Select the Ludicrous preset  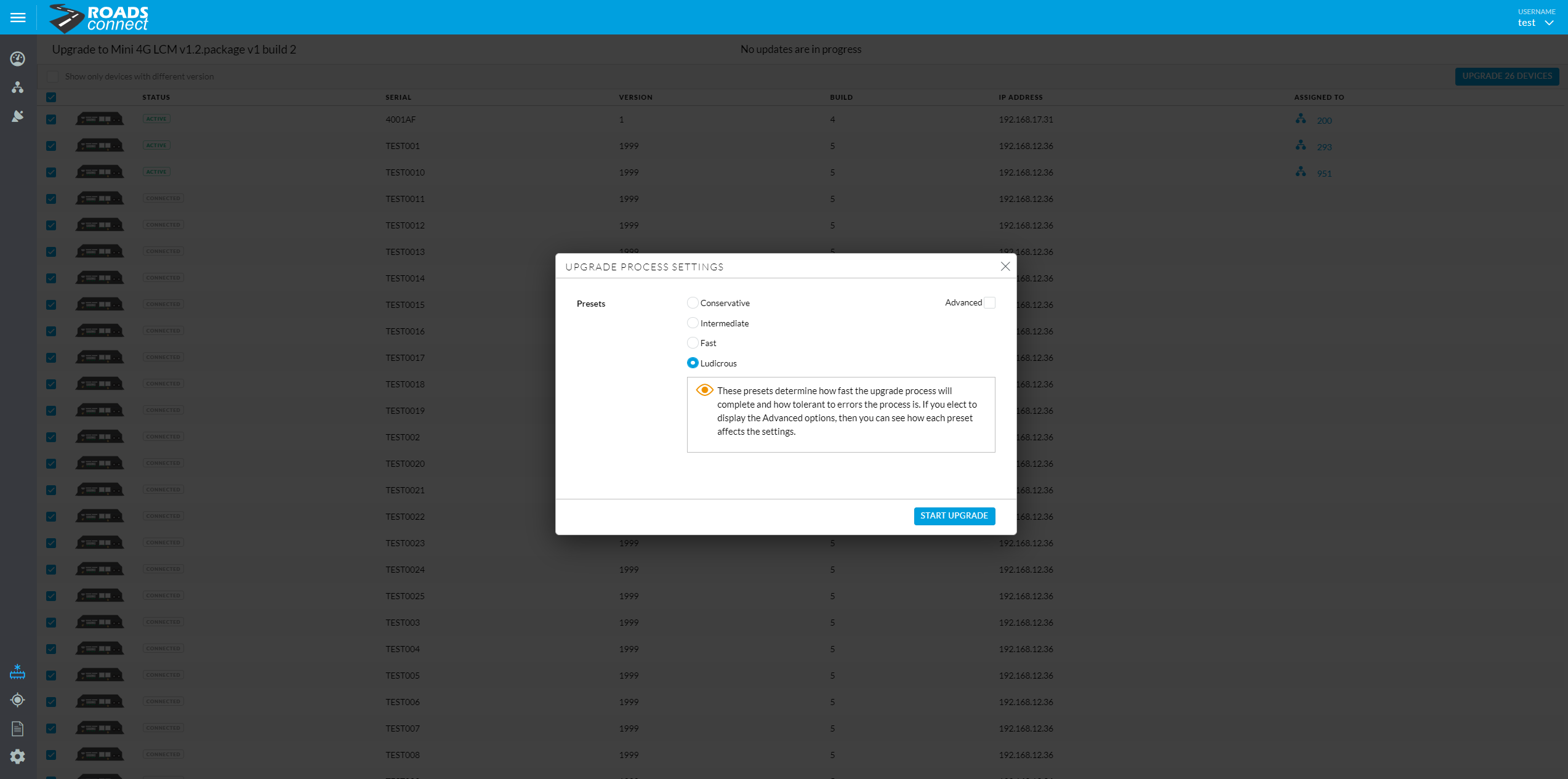click(693, 363)
